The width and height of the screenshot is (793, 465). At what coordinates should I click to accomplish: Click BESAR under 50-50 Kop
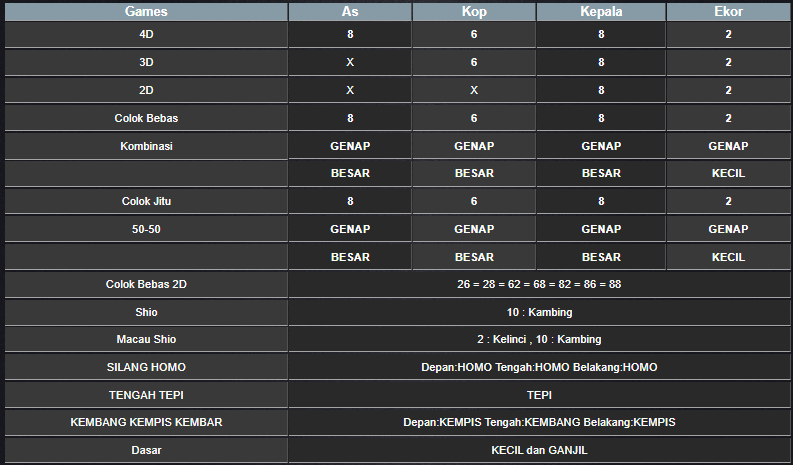(x=474, y=257)
